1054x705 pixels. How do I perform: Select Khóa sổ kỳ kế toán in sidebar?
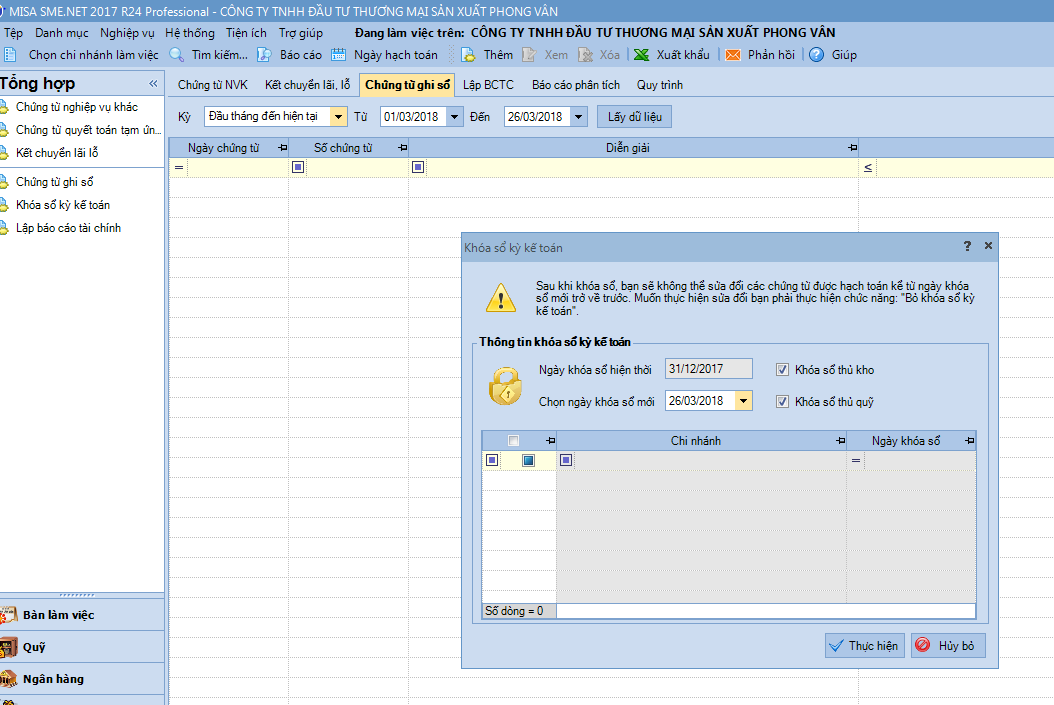point(63,205)
